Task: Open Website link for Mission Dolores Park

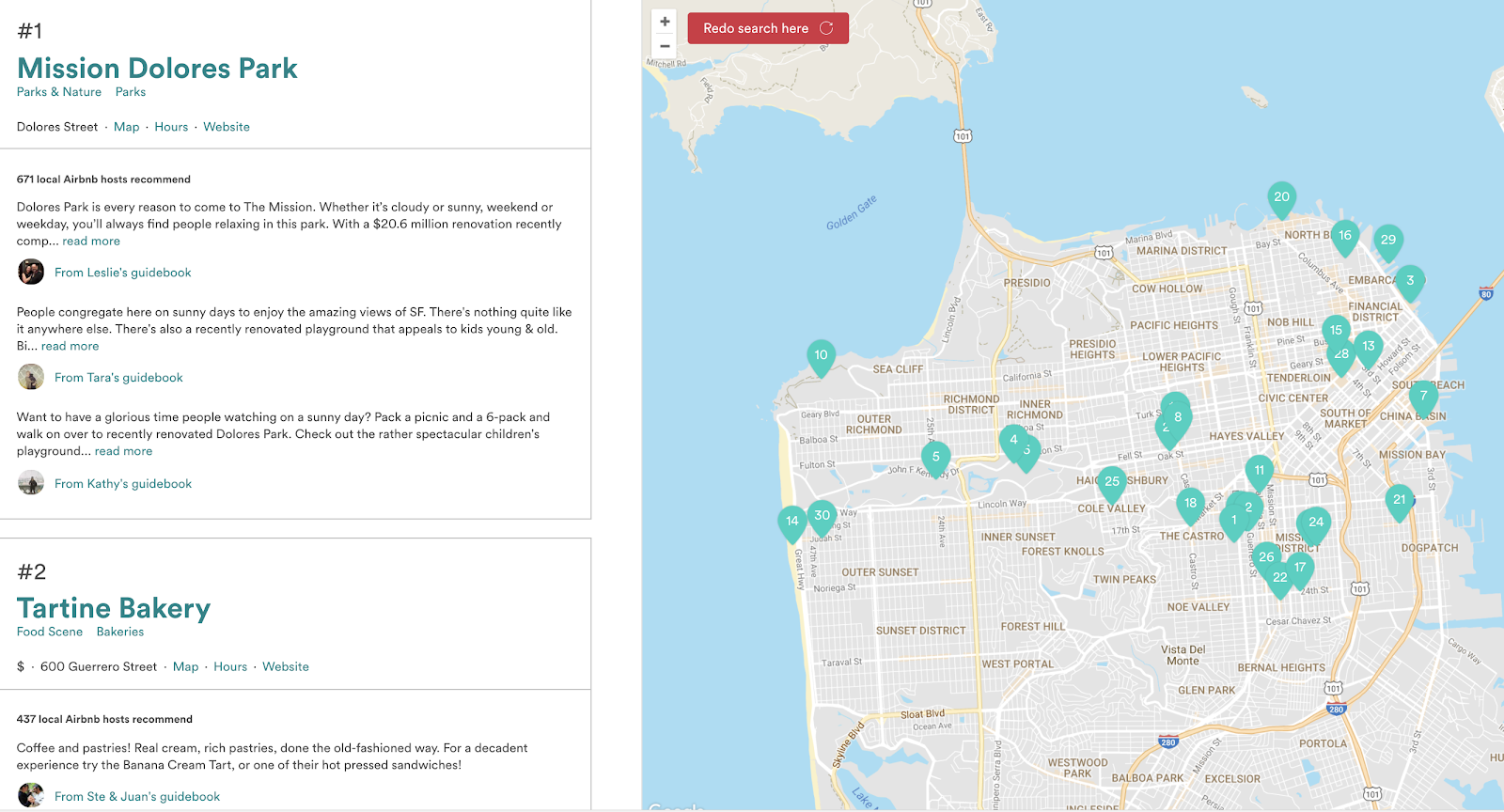Action: tap(227, 127)
